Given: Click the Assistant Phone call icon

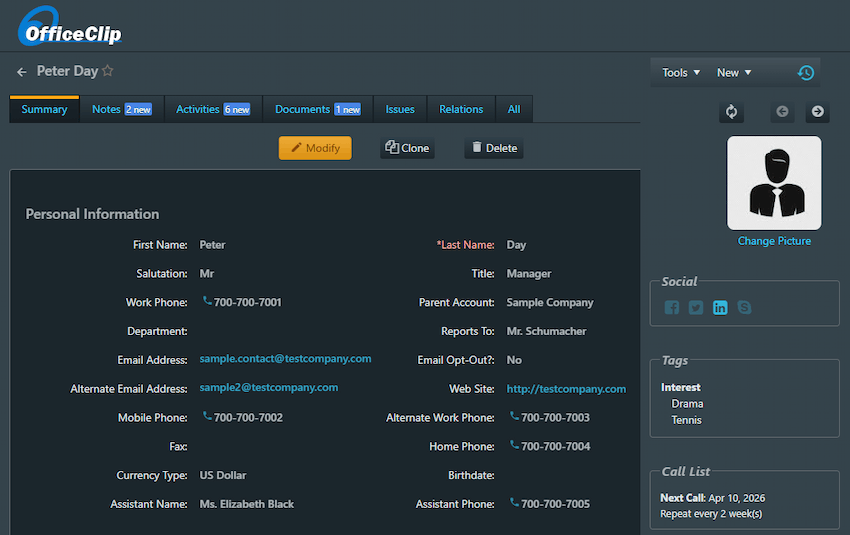Looking at the screenshot, I should (514, 502).
